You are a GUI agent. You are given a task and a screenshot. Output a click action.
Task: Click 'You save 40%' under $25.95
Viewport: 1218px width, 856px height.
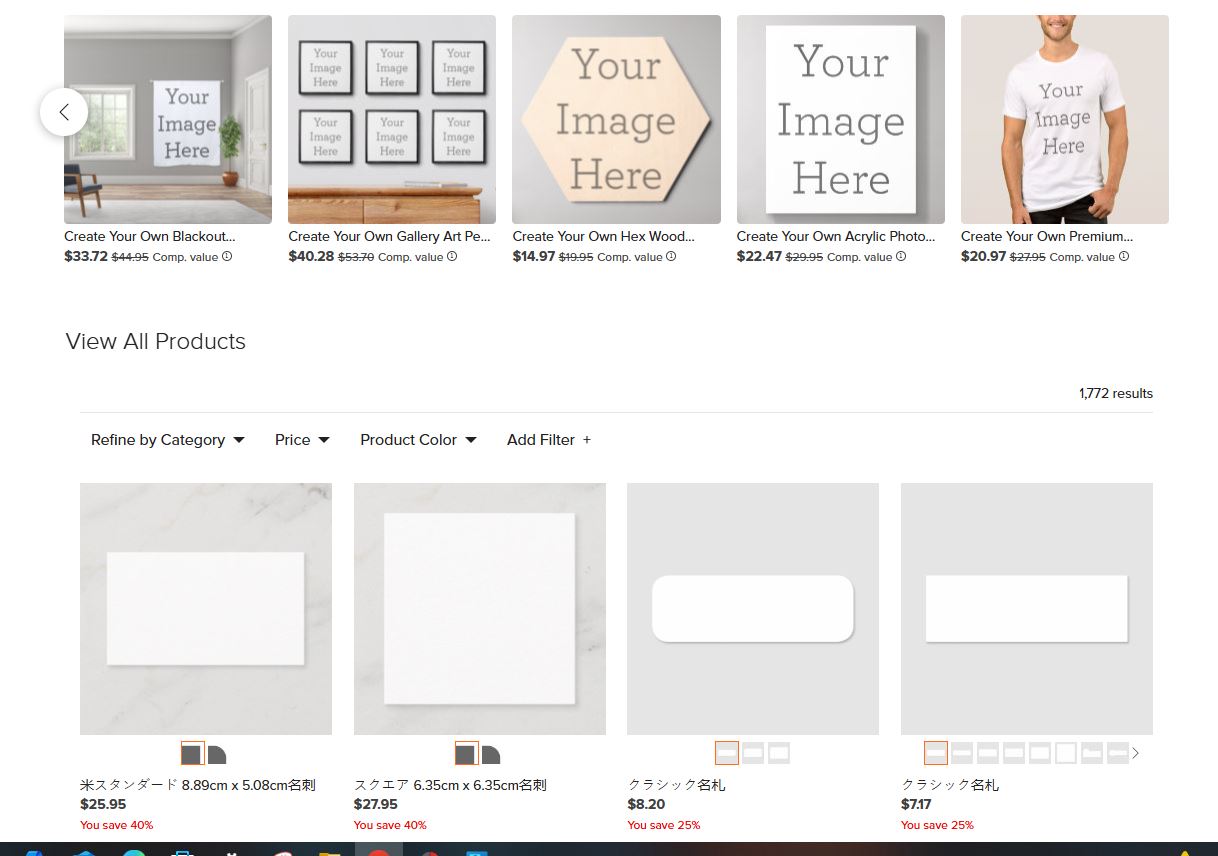(116, 825)
